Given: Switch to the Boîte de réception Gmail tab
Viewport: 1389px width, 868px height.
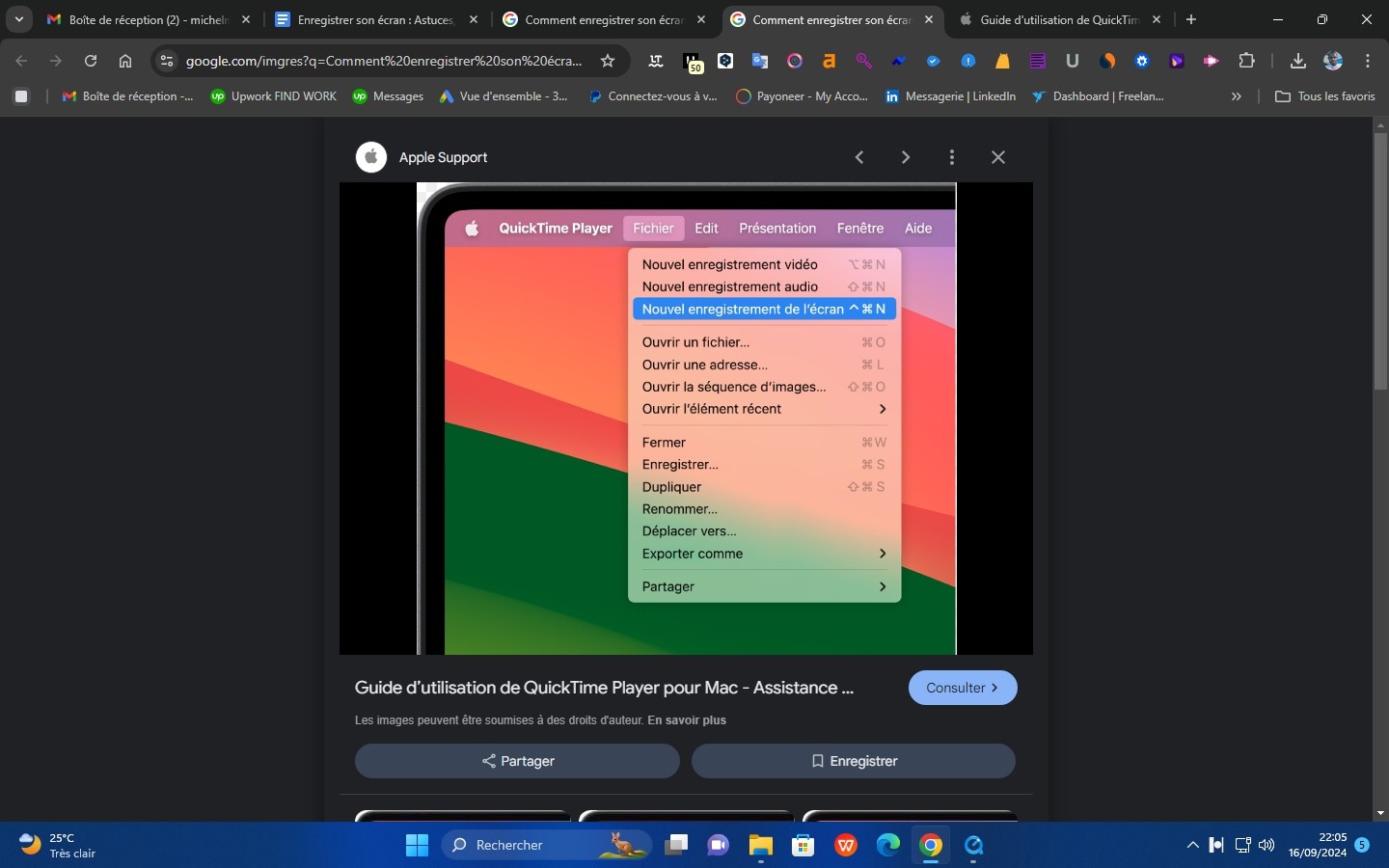Looking at the screenshot, I should tap(149, 19).
